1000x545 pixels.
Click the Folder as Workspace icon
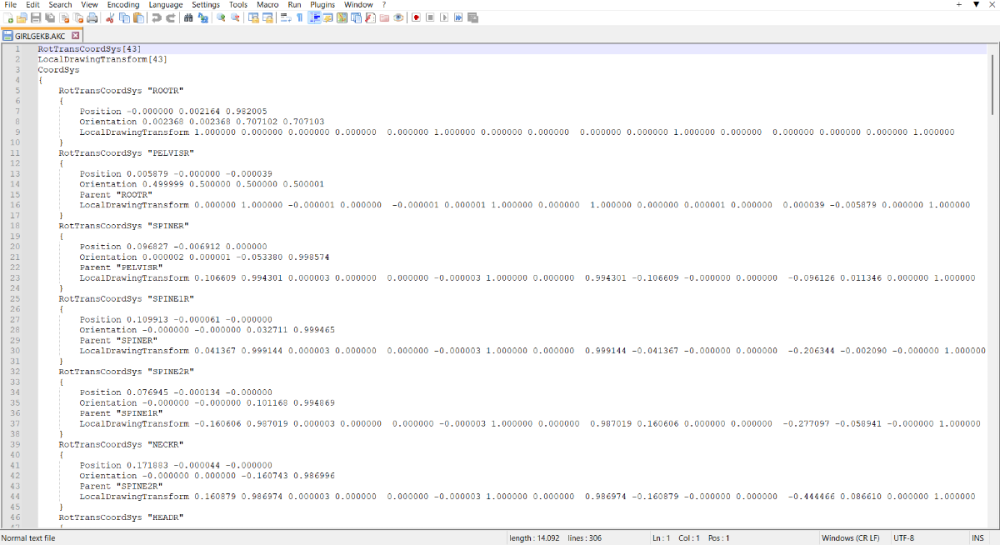point(384,18)
